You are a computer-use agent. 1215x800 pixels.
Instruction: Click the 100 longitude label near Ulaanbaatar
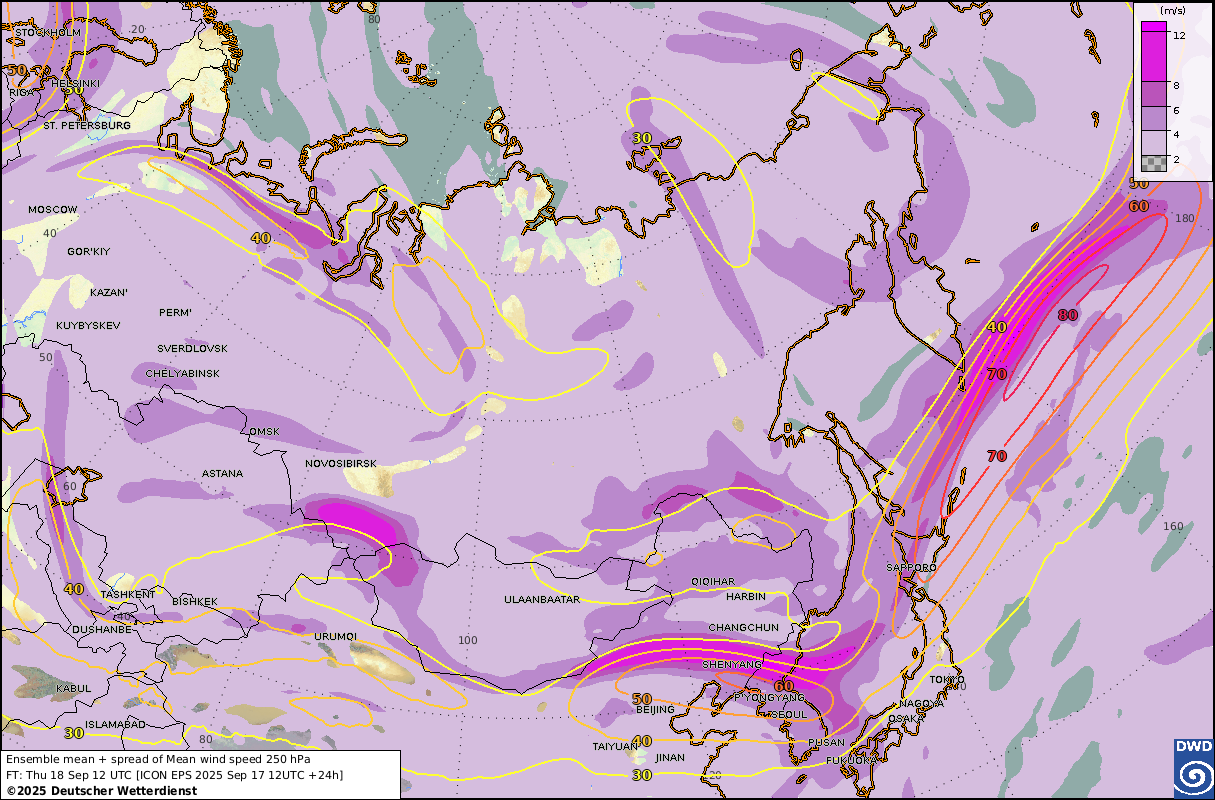tap(468, 640)
